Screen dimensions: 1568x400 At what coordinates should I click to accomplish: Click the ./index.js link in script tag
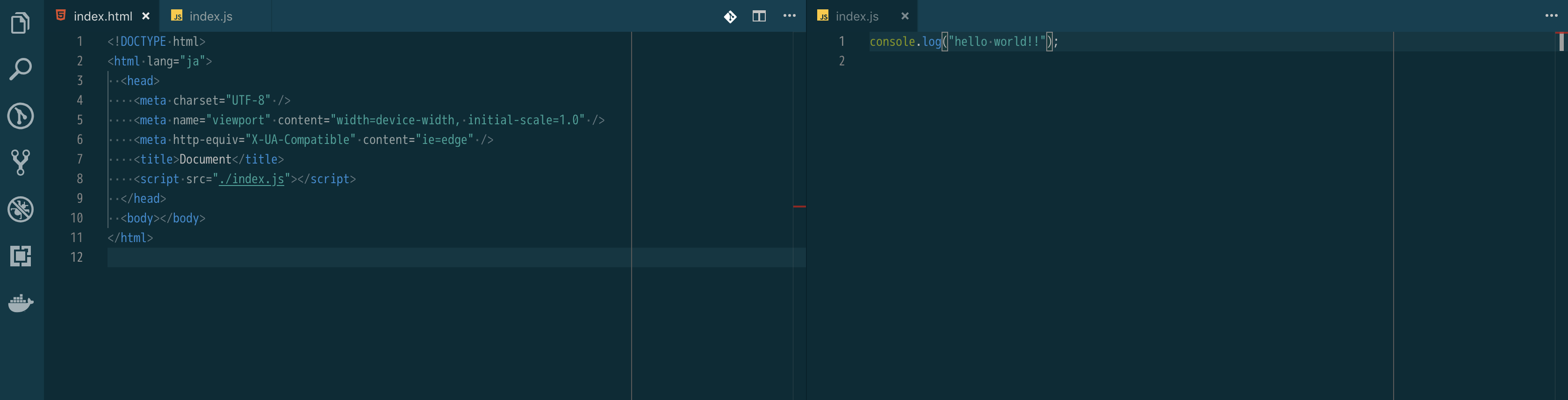[252, 179]
